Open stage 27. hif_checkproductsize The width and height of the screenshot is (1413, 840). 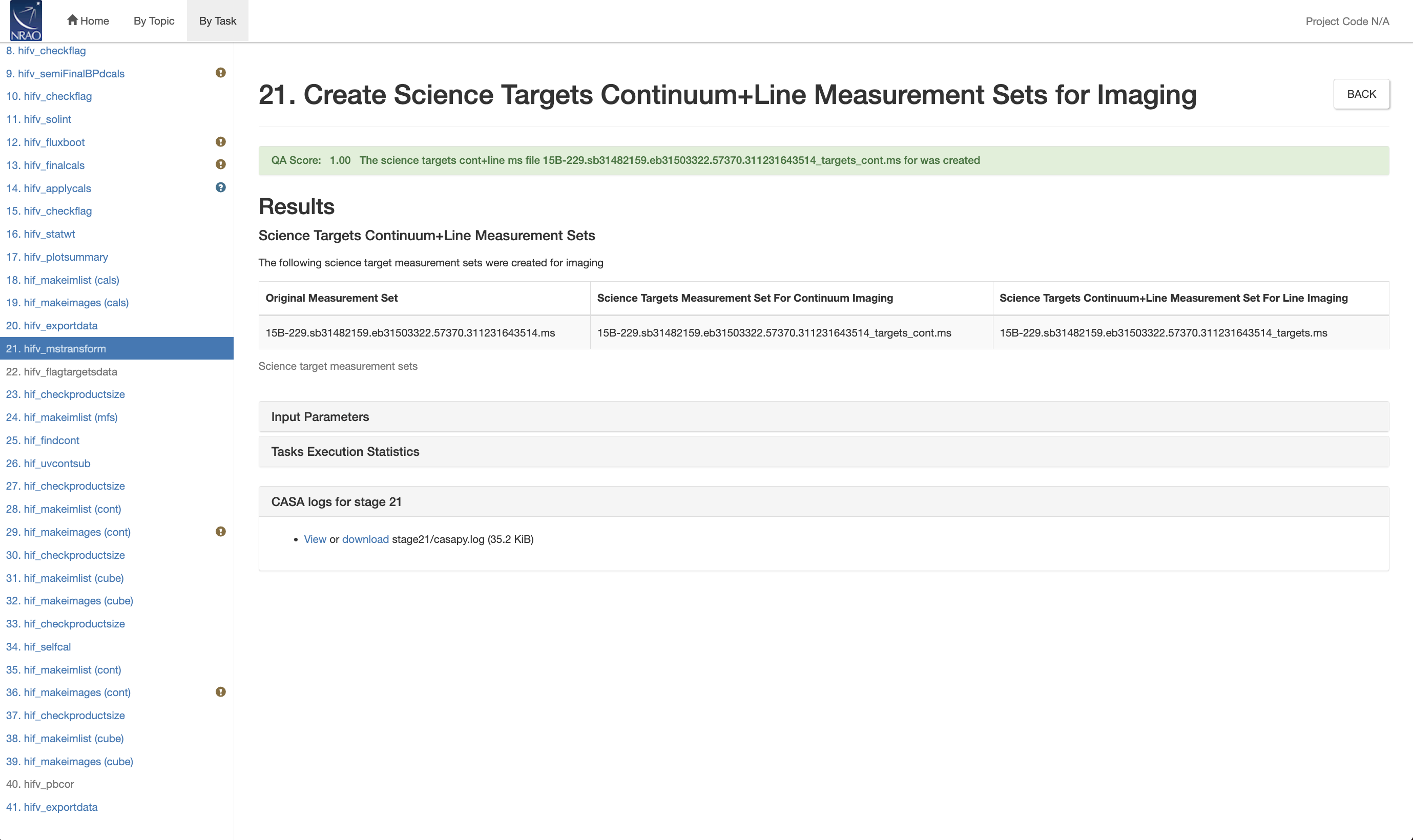click(x=65, y=486)
